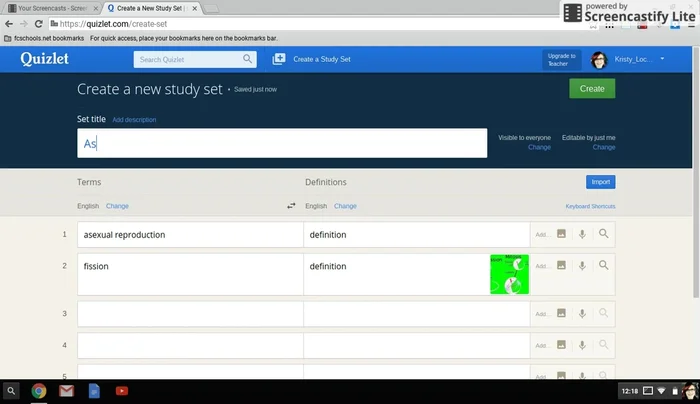The width and height of the screenshot is (700, 404).
Task: Click the Create a Study Set icon
Action: pos(279,60)
